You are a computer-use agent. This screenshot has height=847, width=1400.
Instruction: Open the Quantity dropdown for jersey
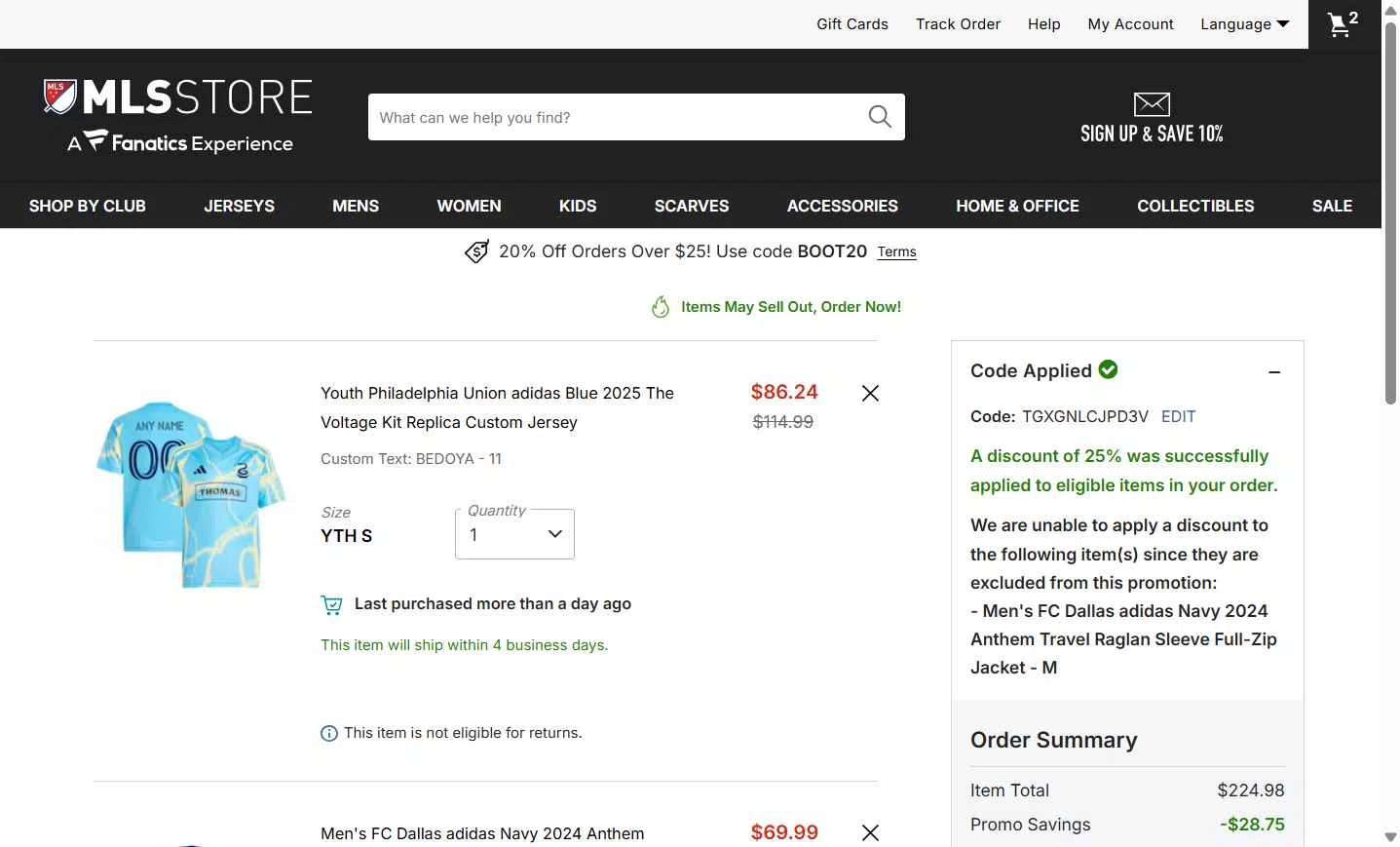click(514, 534)
